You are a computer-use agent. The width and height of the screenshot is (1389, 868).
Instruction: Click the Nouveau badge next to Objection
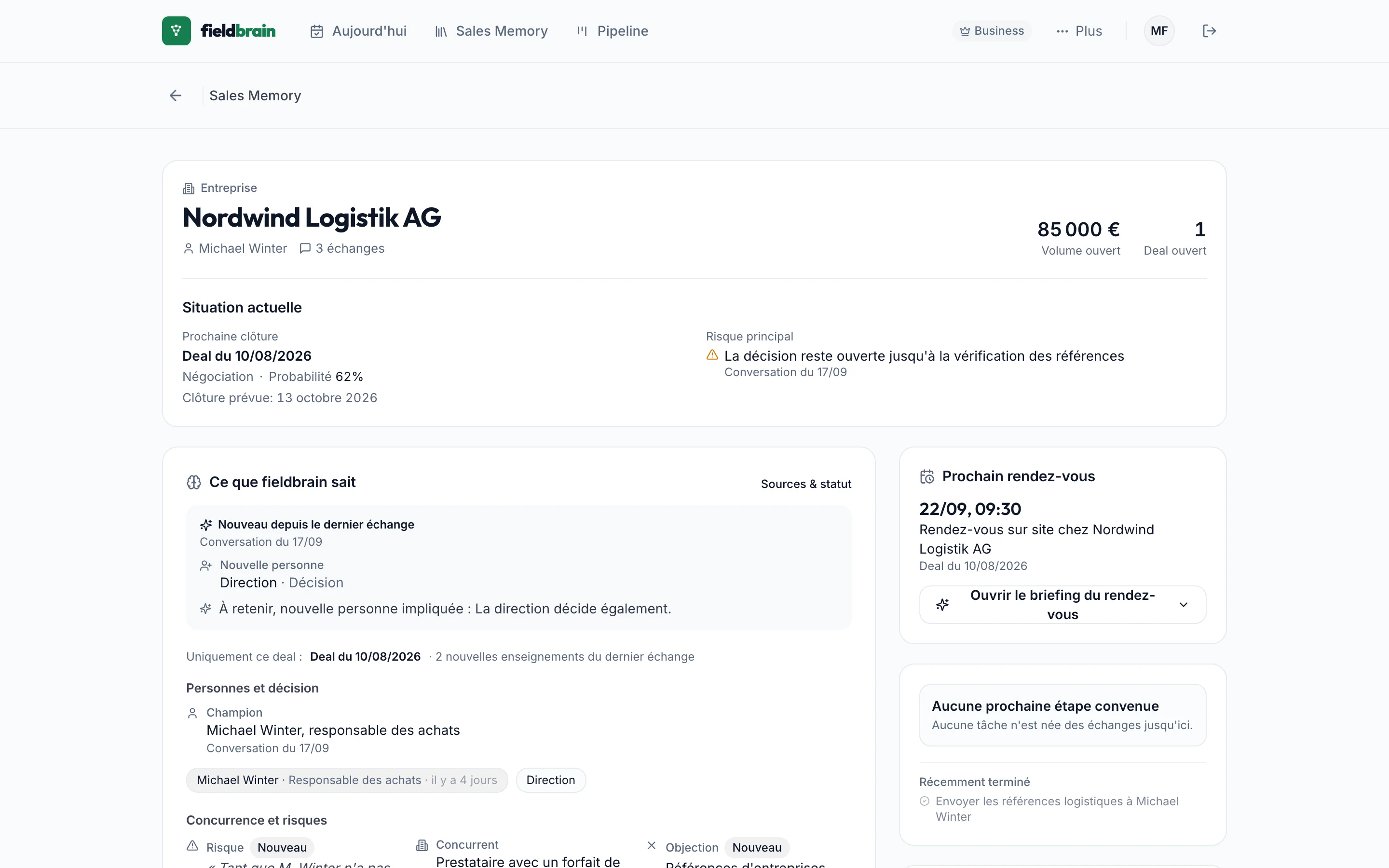[757, 848]
